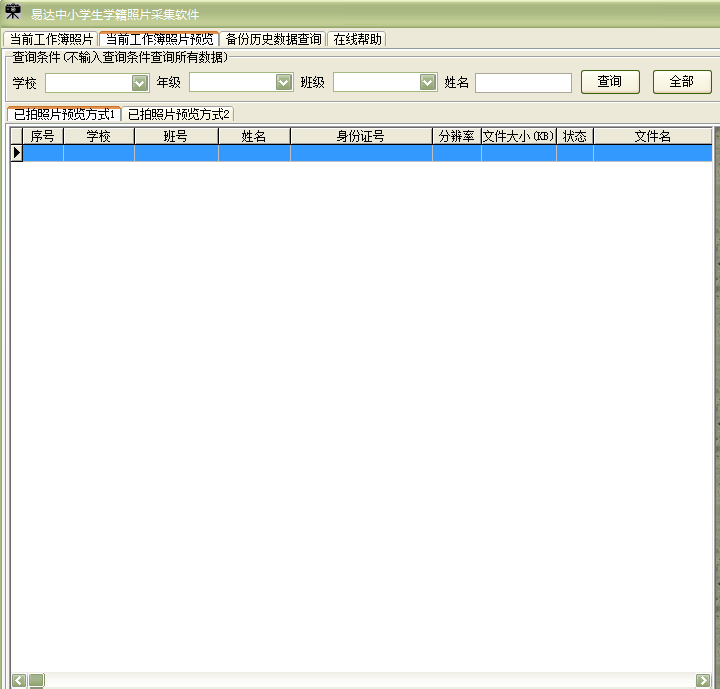Select the 已拍照片预览方式1 tab
The image size is (720, 689).
(x=64, y=114)
